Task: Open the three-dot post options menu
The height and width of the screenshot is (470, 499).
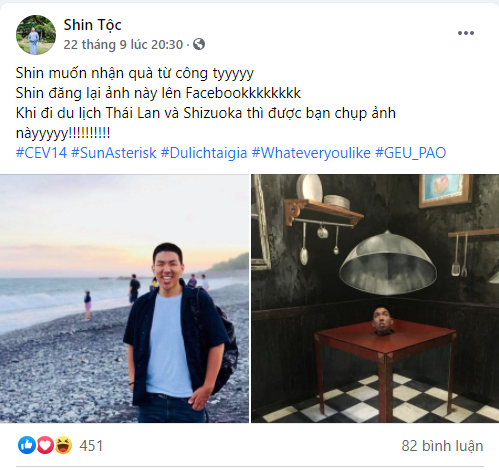Action: [465, 33]
